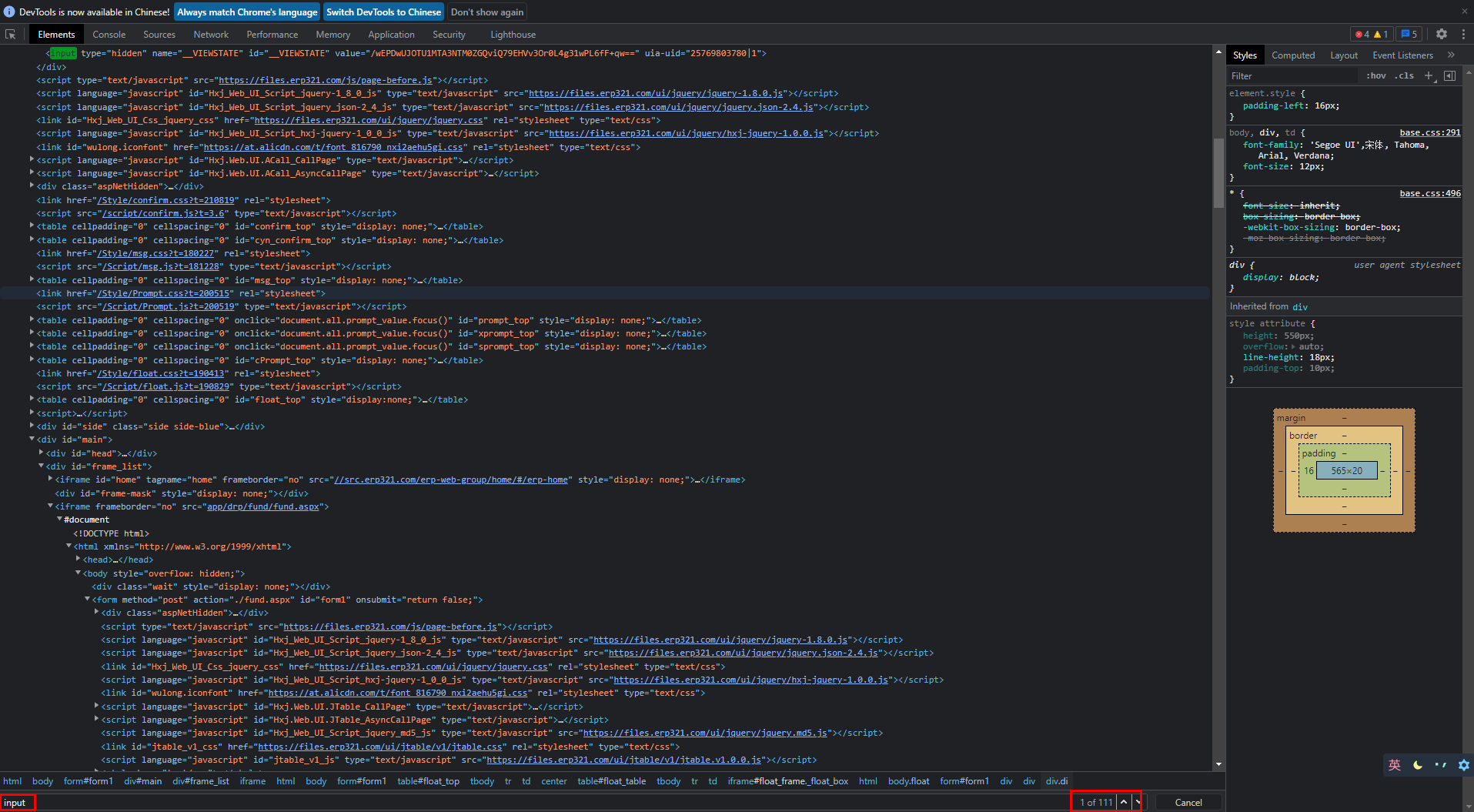Click the moon icon in IME toolbar
The image size is (1474, 812).
point(1418,765)
